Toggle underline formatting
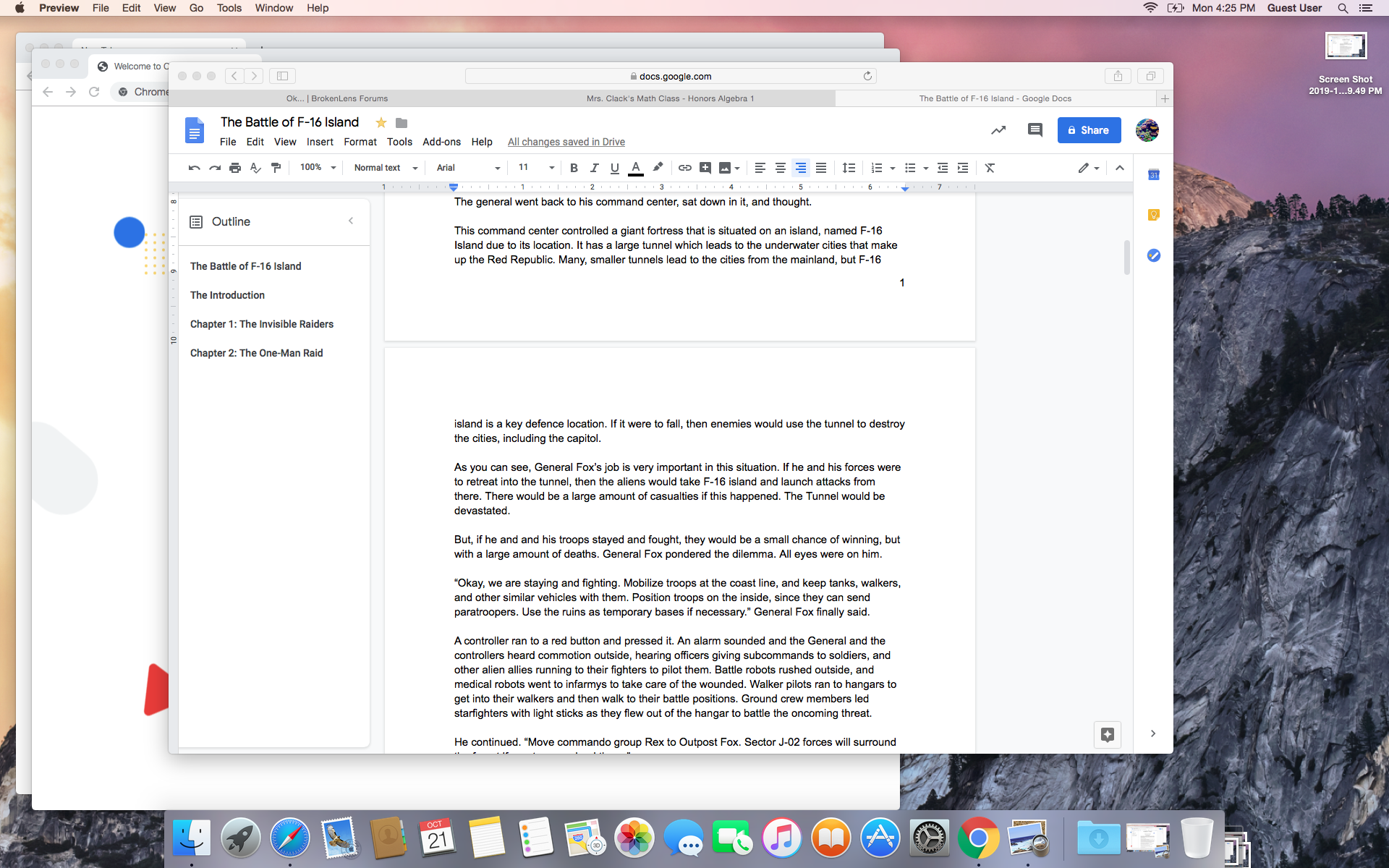1389x868 pixels. coord(614,168)
